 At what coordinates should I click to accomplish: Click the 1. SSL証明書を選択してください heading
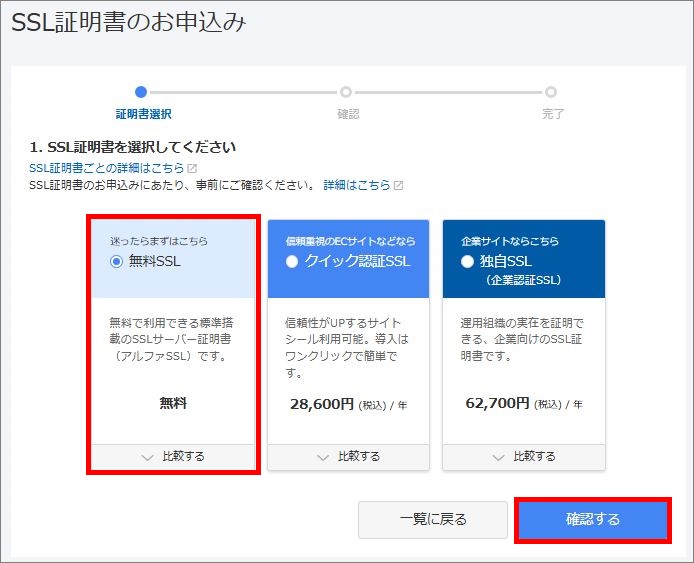tap(132, 147)
